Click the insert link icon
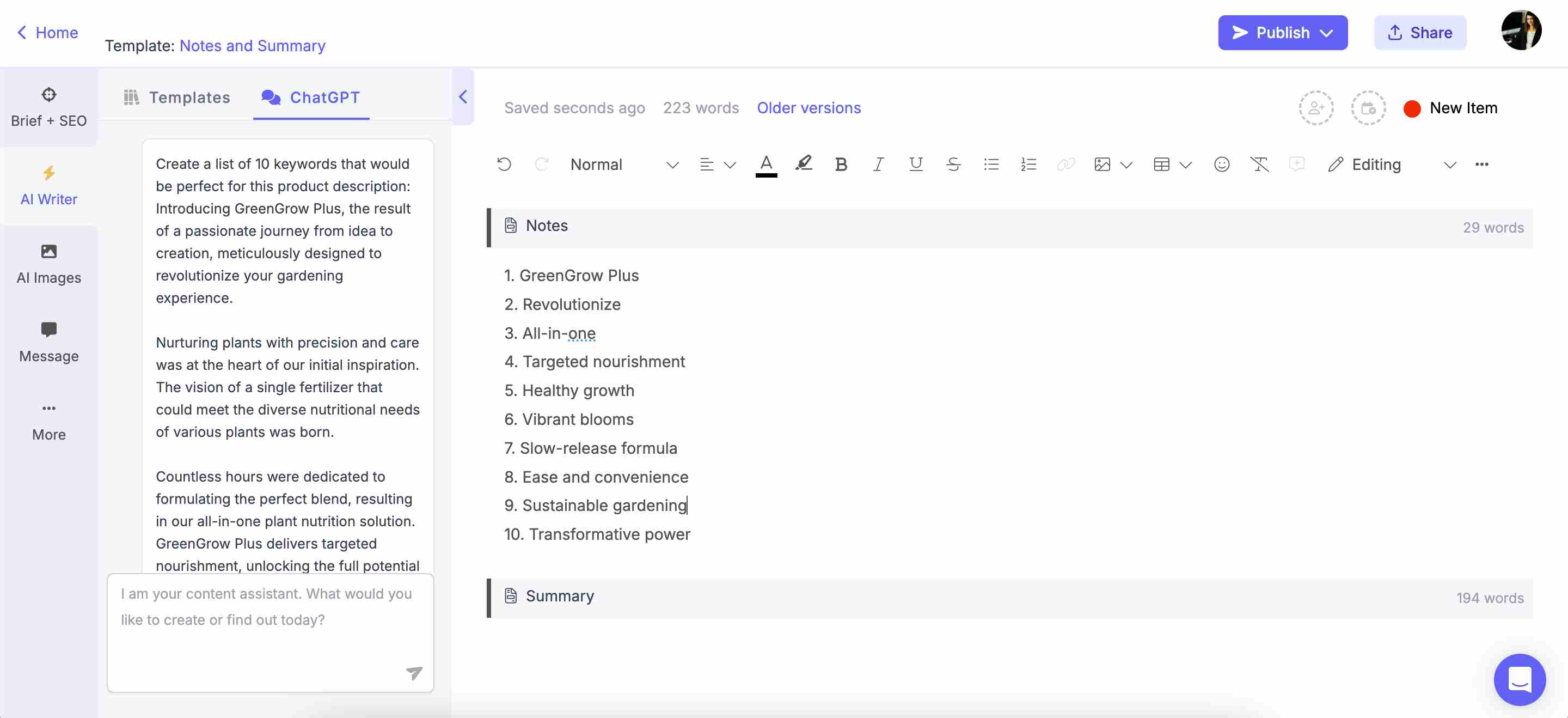The width and height of the screenshot is (1568, 718). click(x=1066, y=165)
